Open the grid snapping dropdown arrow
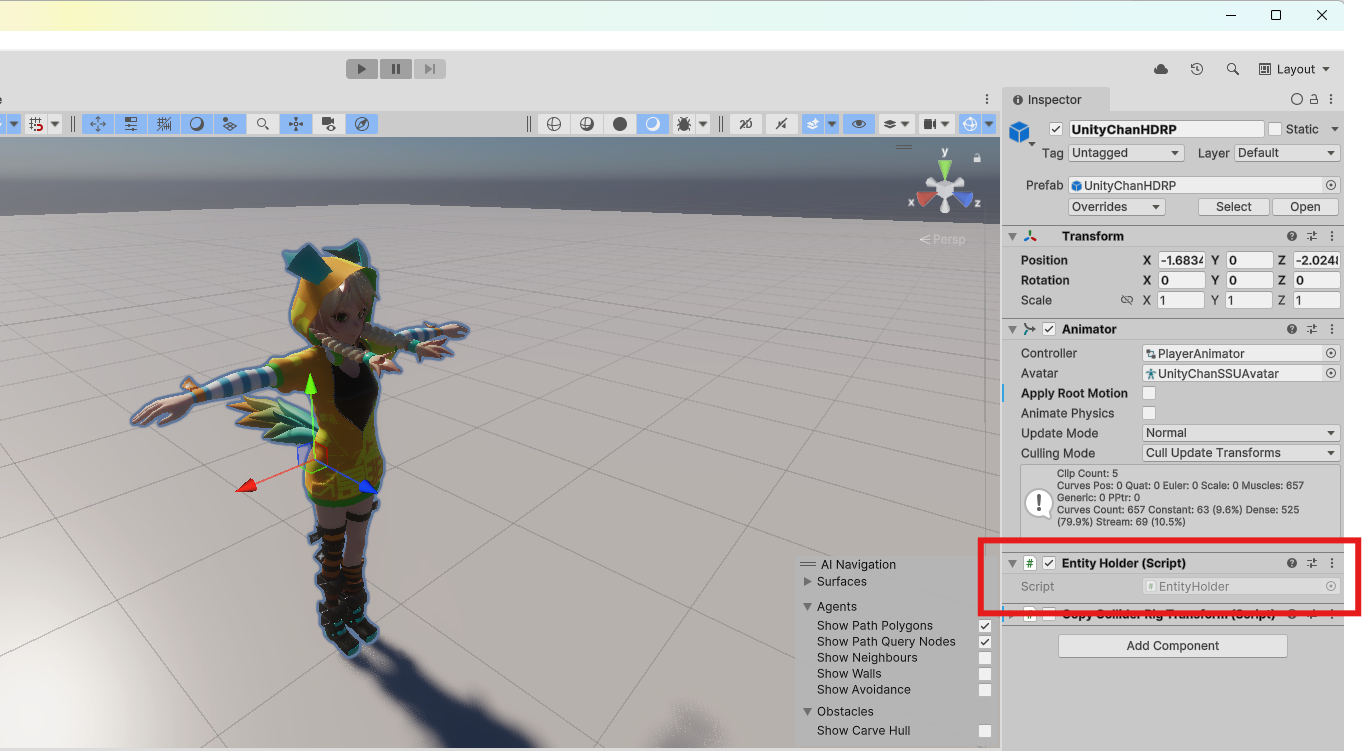 click(x=55, y=124)
